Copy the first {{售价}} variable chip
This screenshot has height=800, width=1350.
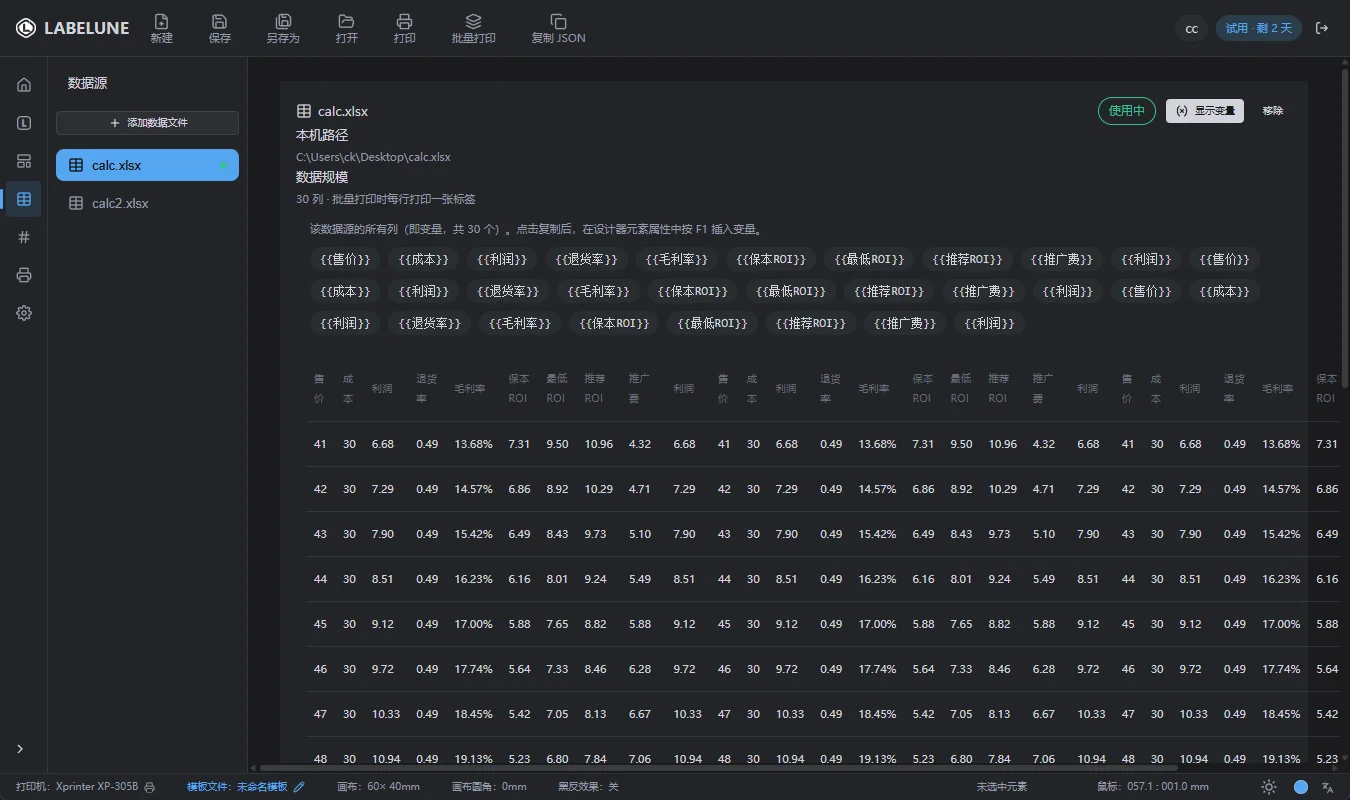pos(345,259)
